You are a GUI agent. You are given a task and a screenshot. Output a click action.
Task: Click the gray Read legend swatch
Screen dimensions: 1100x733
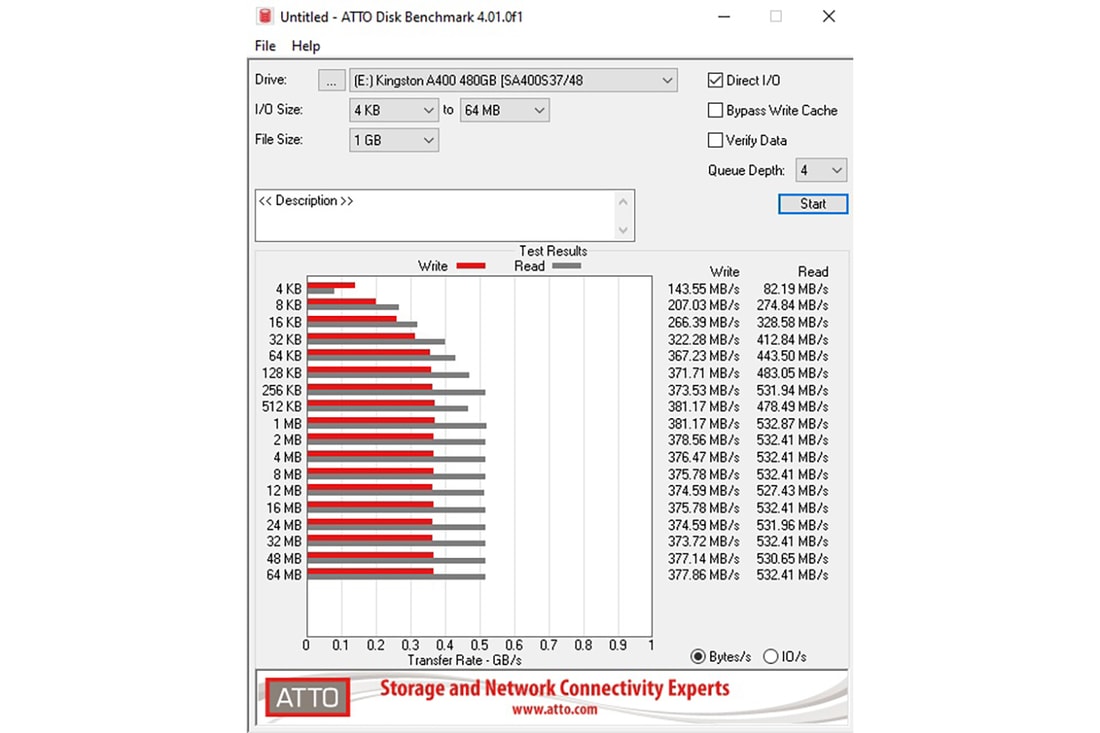click(567, 266)
